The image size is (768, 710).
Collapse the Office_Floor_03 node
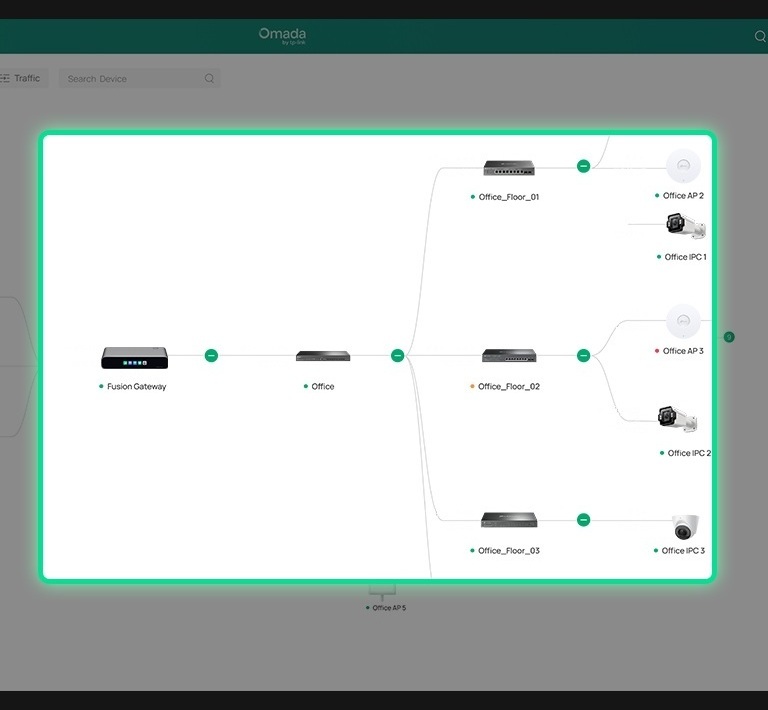(x=583, y=520)
